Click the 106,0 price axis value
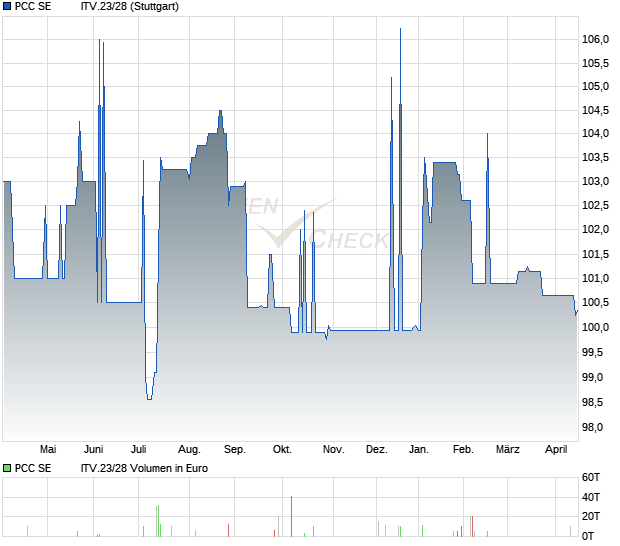Screen dimensions: 620x546 point(595,39)
